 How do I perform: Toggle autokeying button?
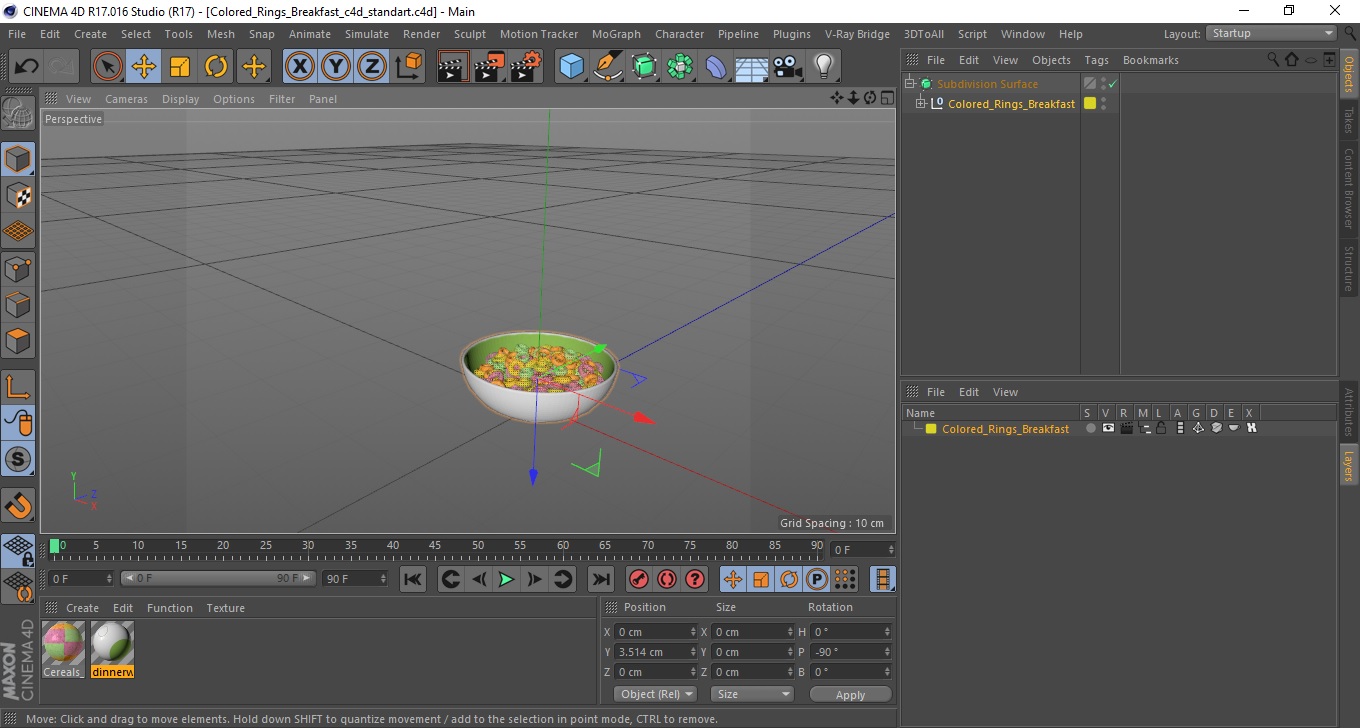pyautogui.click(x=666, y=579)
